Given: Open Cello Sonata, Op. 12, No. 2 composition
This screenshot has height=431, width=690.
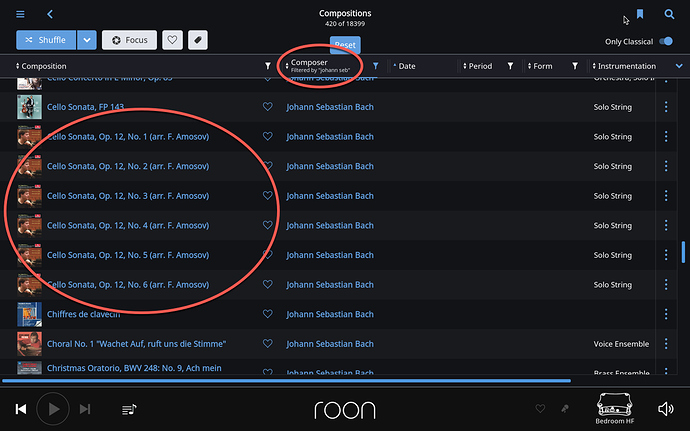Looking at the screenshot, I should point(128,166).
